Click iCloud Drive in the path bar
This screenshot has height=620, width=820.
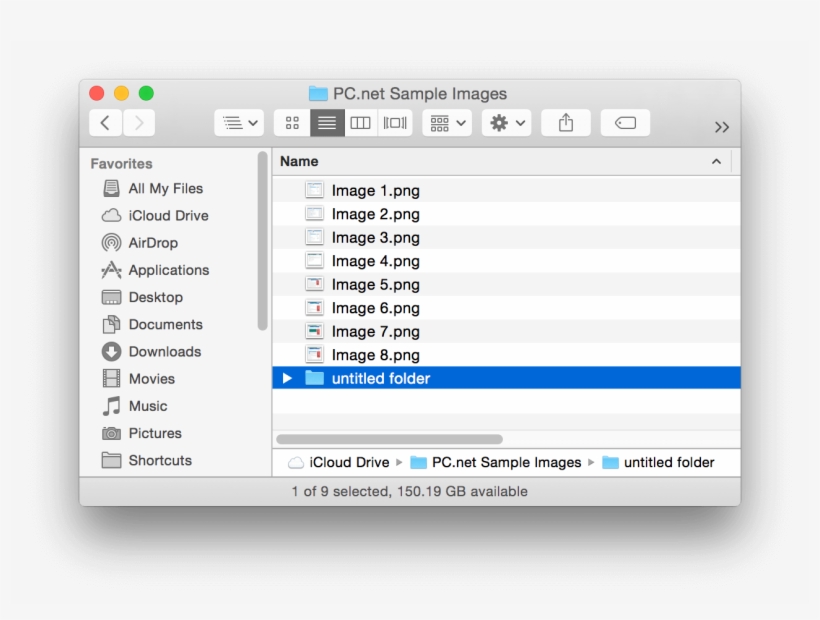coord(339,462)
